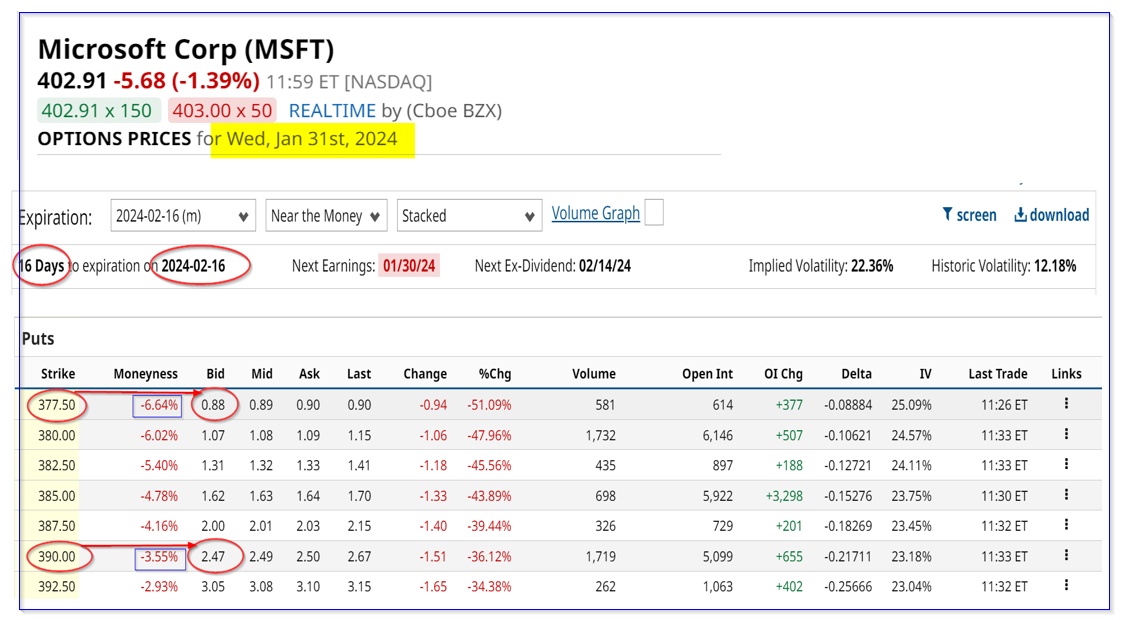This screenshot has height=620, width=1122.
Task: Click the 1,732 volume value
Action: (x=600, y=435)
